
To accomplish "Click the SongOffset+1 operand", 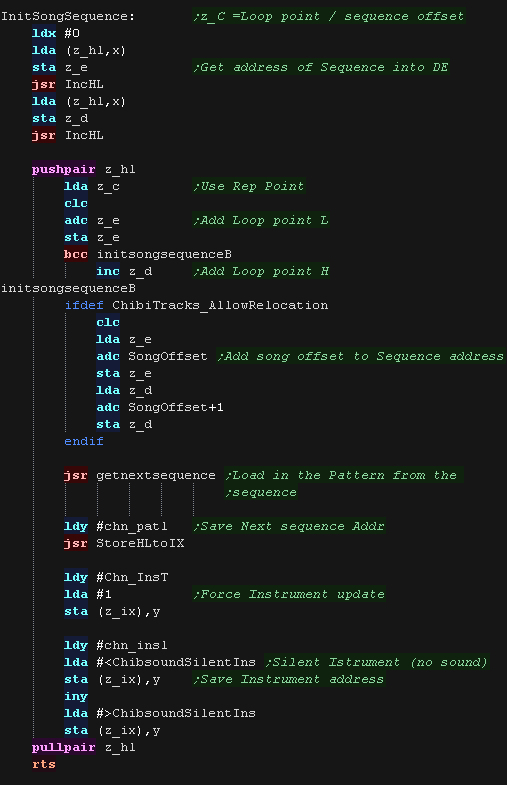I will tap(176, 407).
